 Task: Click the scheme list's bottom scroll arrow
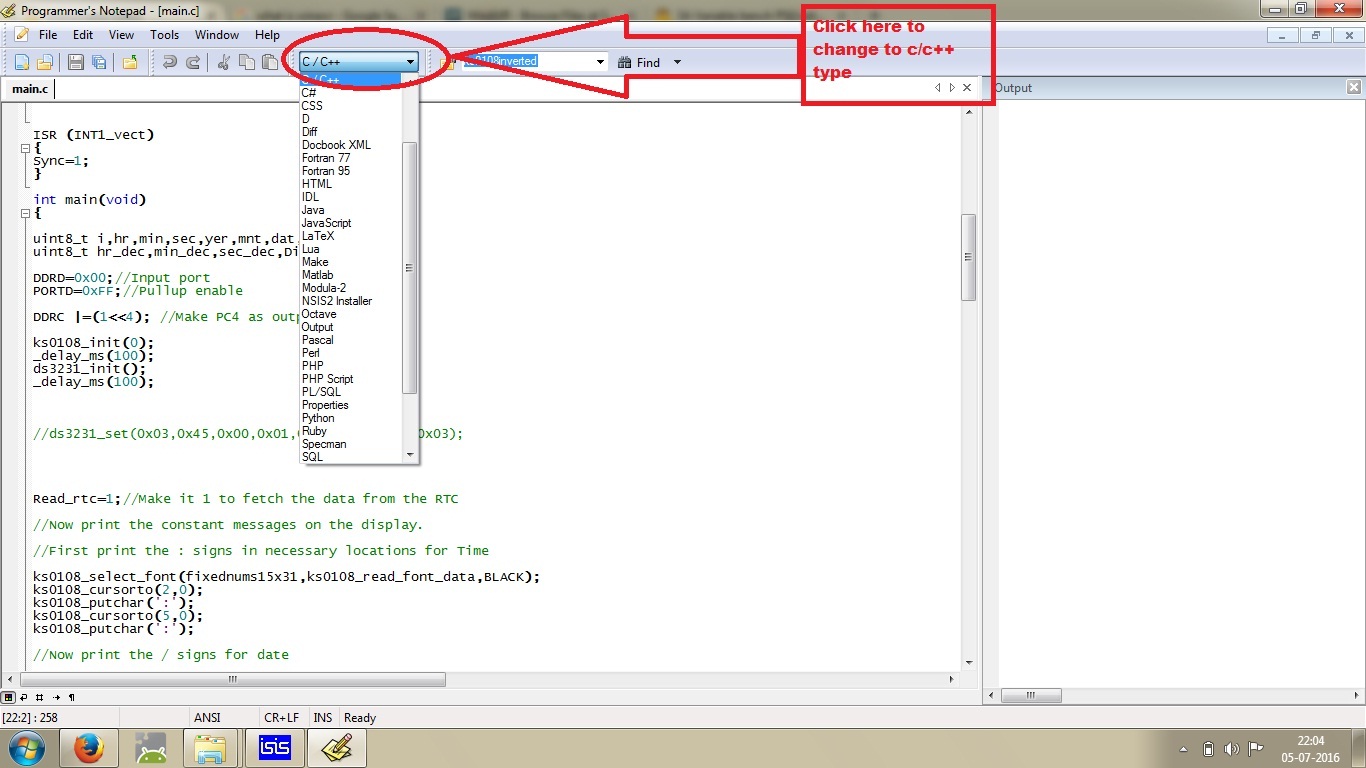(x=409, y=455)
